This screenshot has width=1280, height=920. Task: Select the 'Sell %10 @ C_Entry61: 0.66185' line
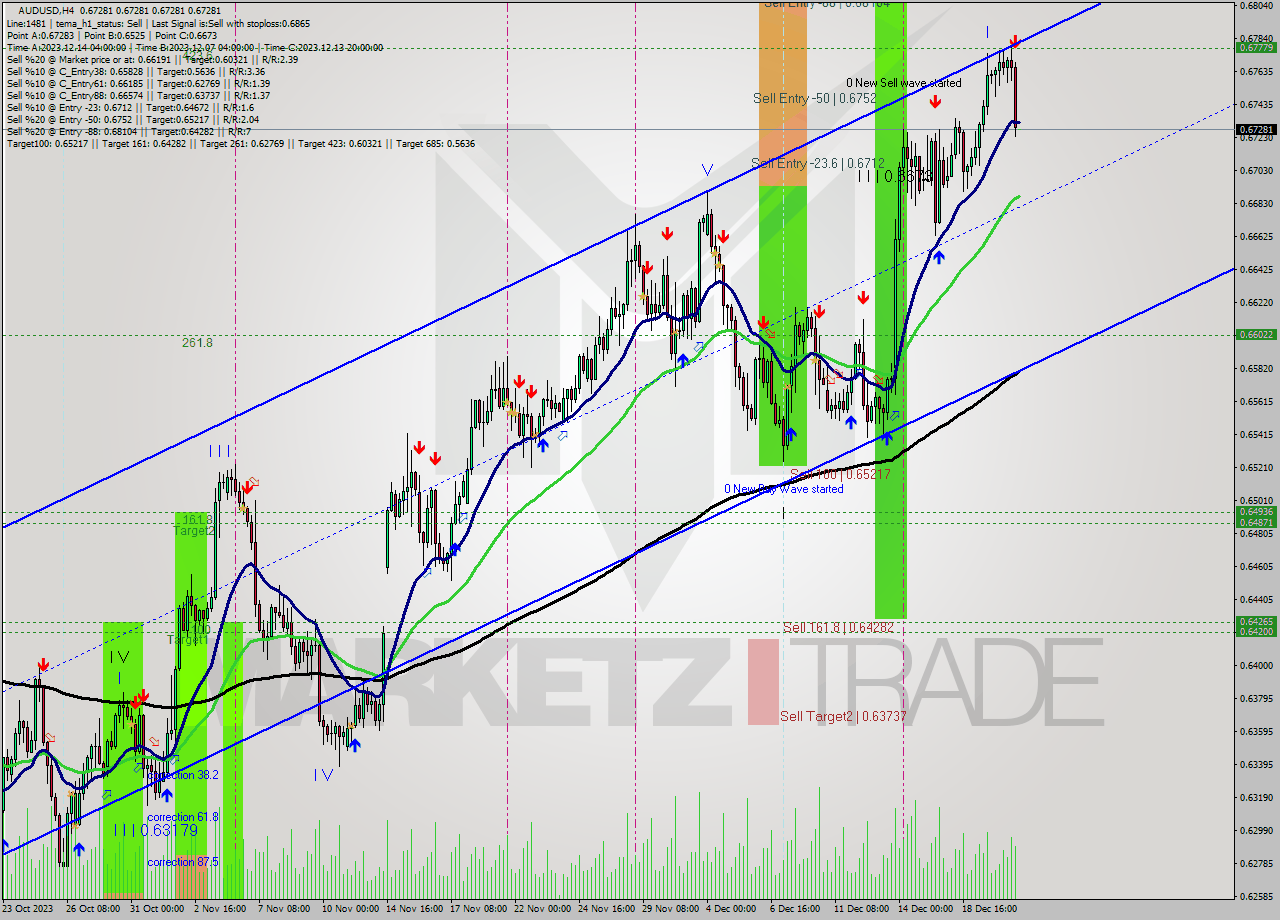tap(138, 83)
